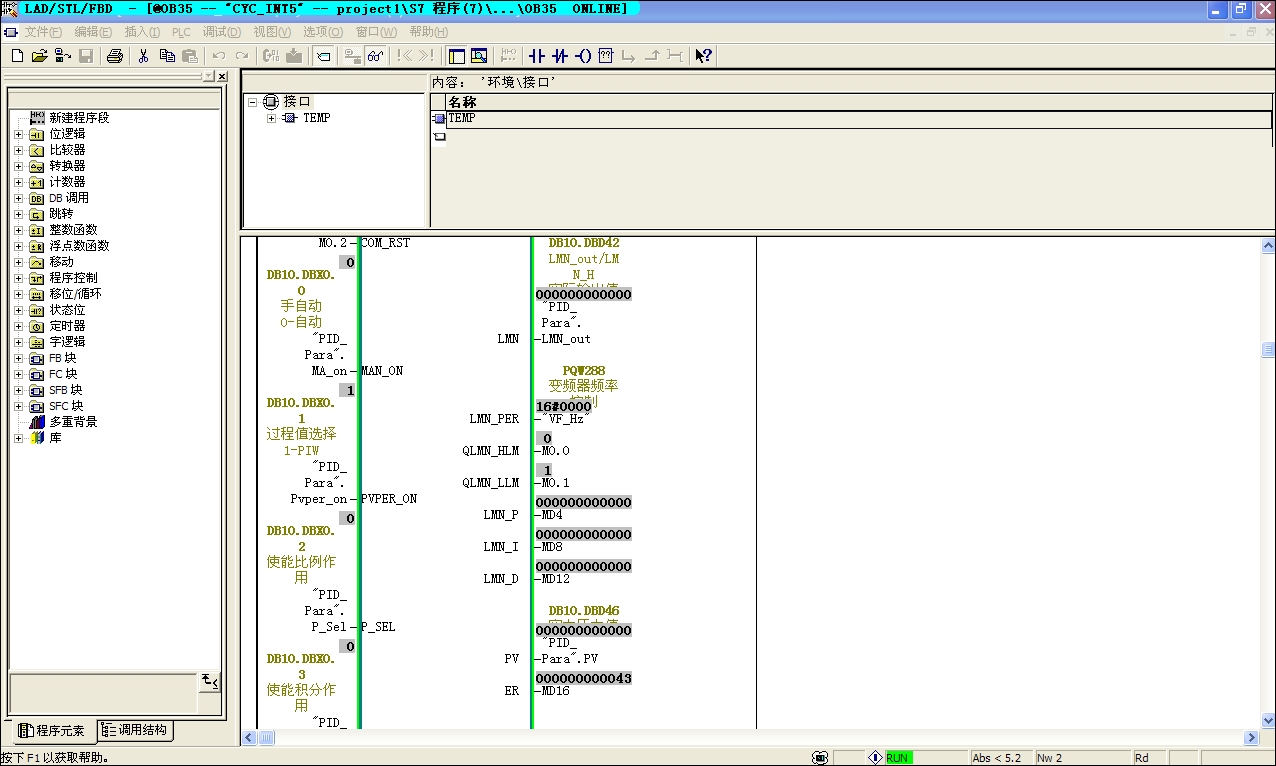Click the cut scissors icon

(x=143, y=56)
